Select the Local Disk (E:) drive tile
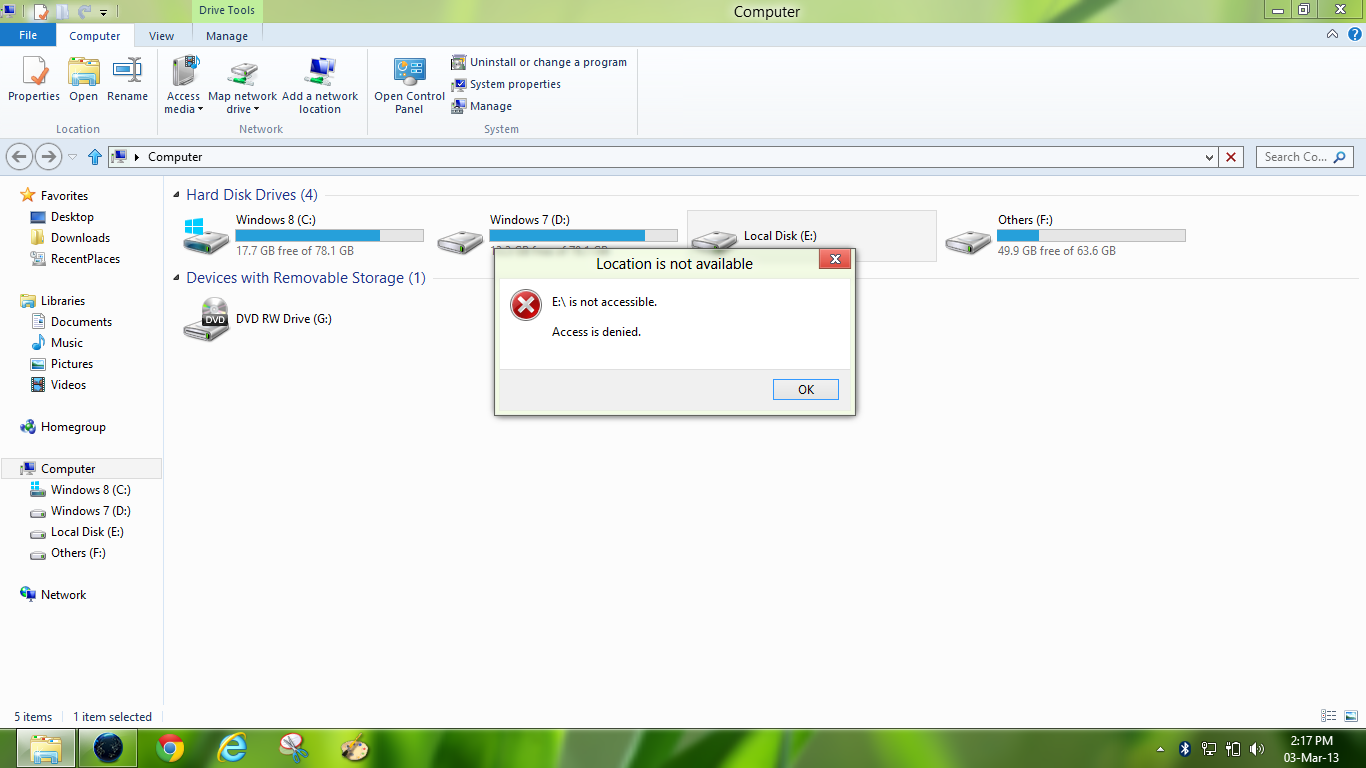Viewport: 1366px width, 768px height. (x=812, y=236)
